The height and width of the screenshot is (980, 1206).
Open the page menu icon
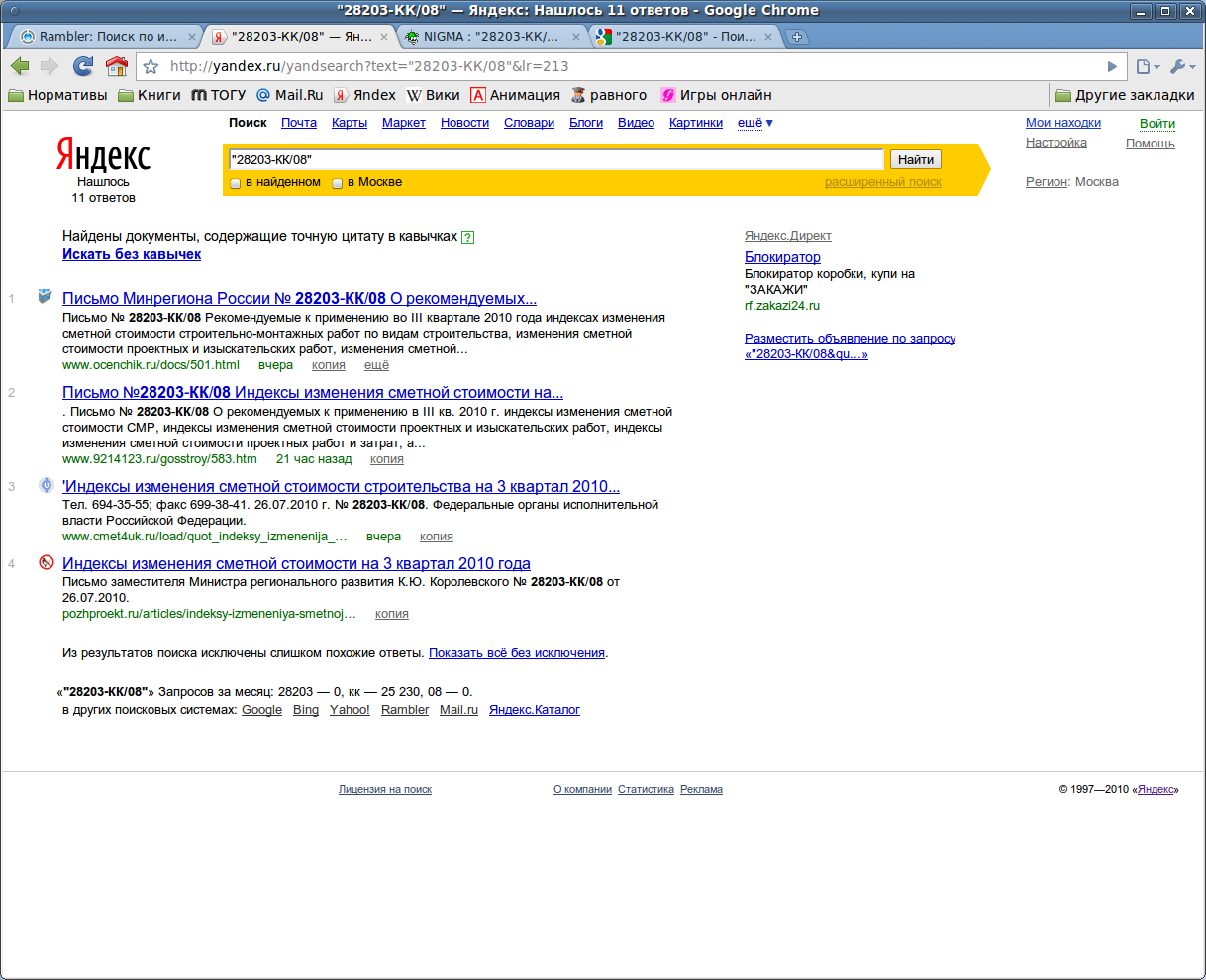click(x=1148, y=66)
